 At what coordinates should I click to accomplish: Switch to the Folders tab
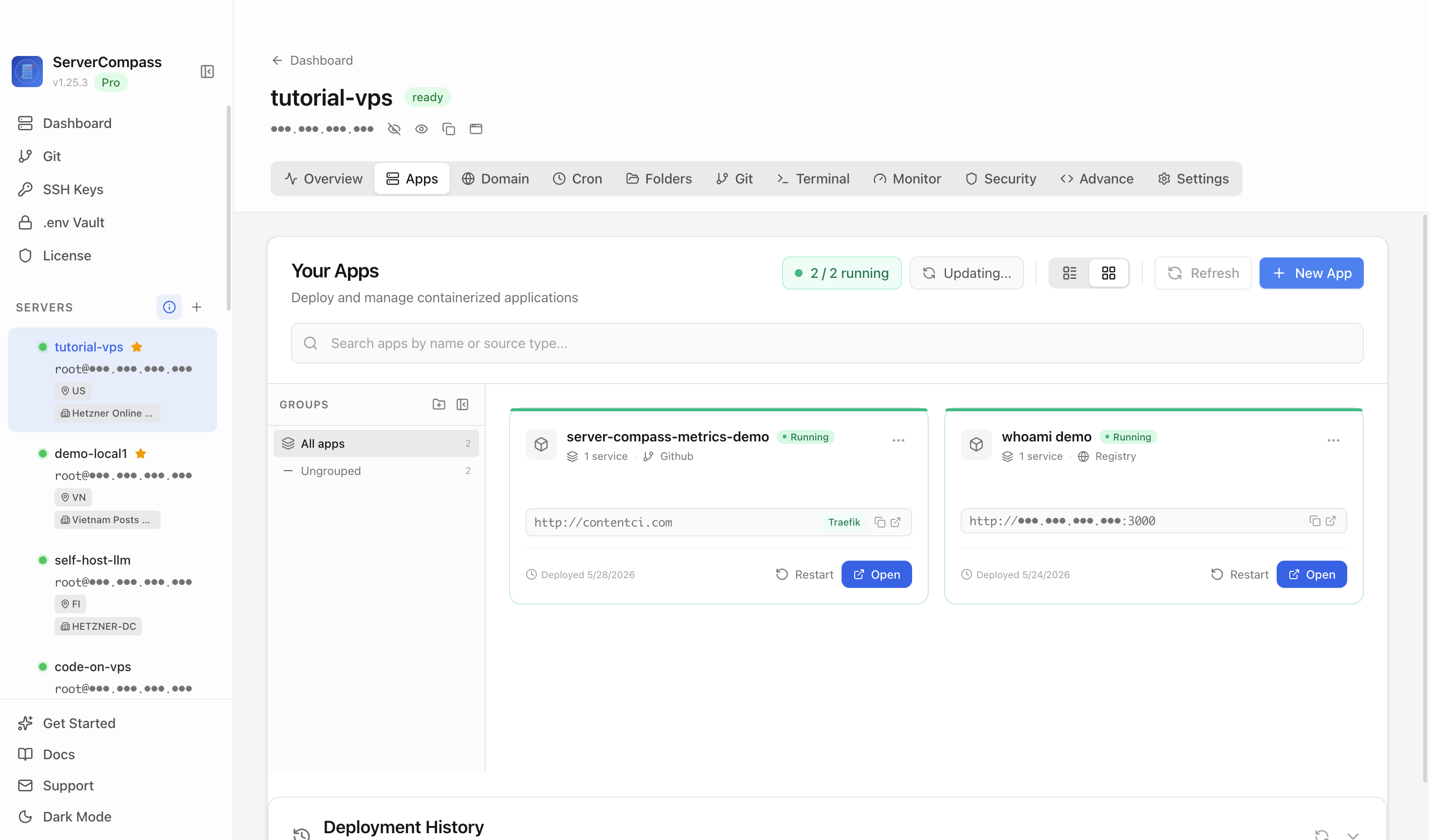point(659,179)
